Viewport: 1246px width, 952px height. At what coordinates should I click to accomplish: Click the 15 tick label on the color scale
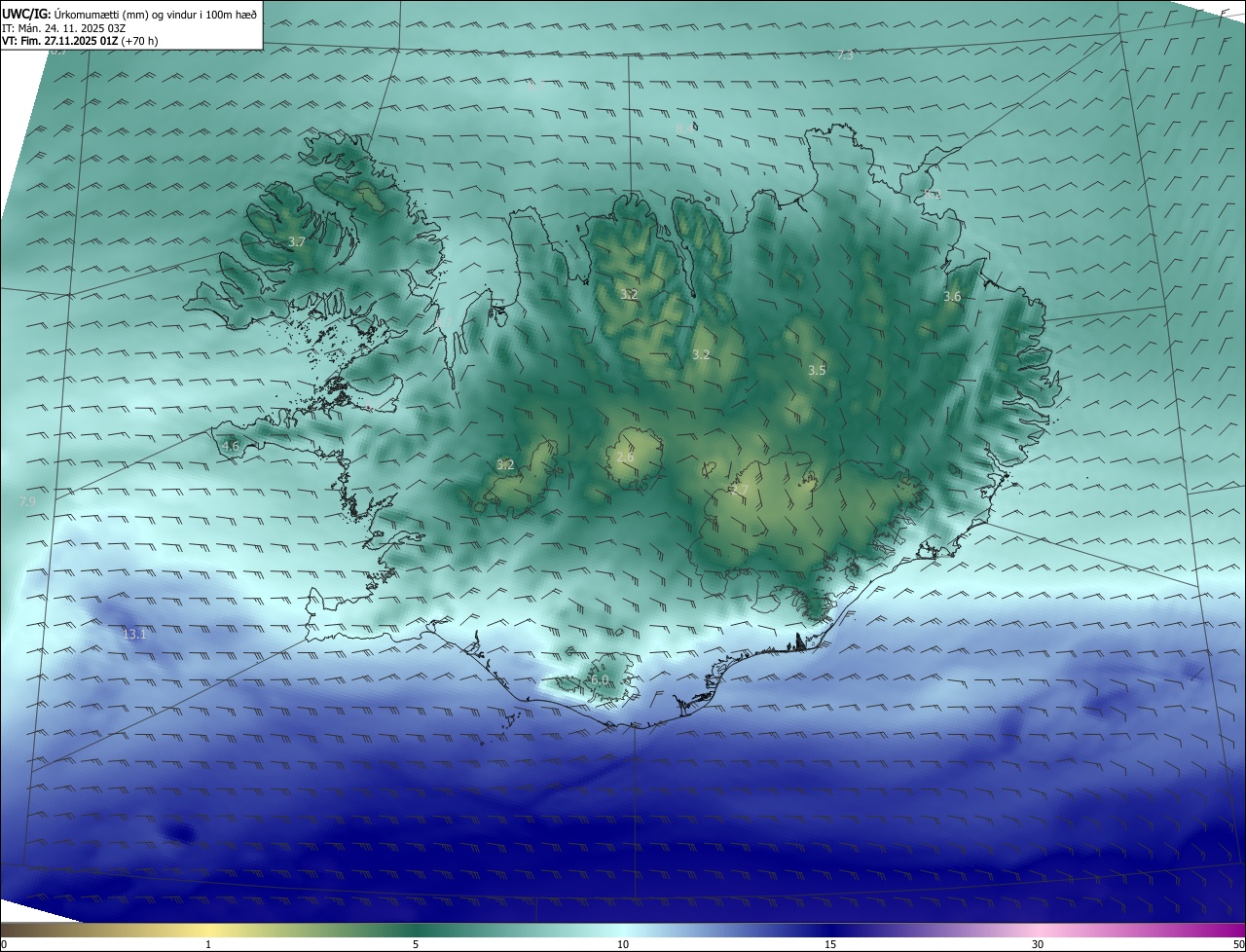830,944
